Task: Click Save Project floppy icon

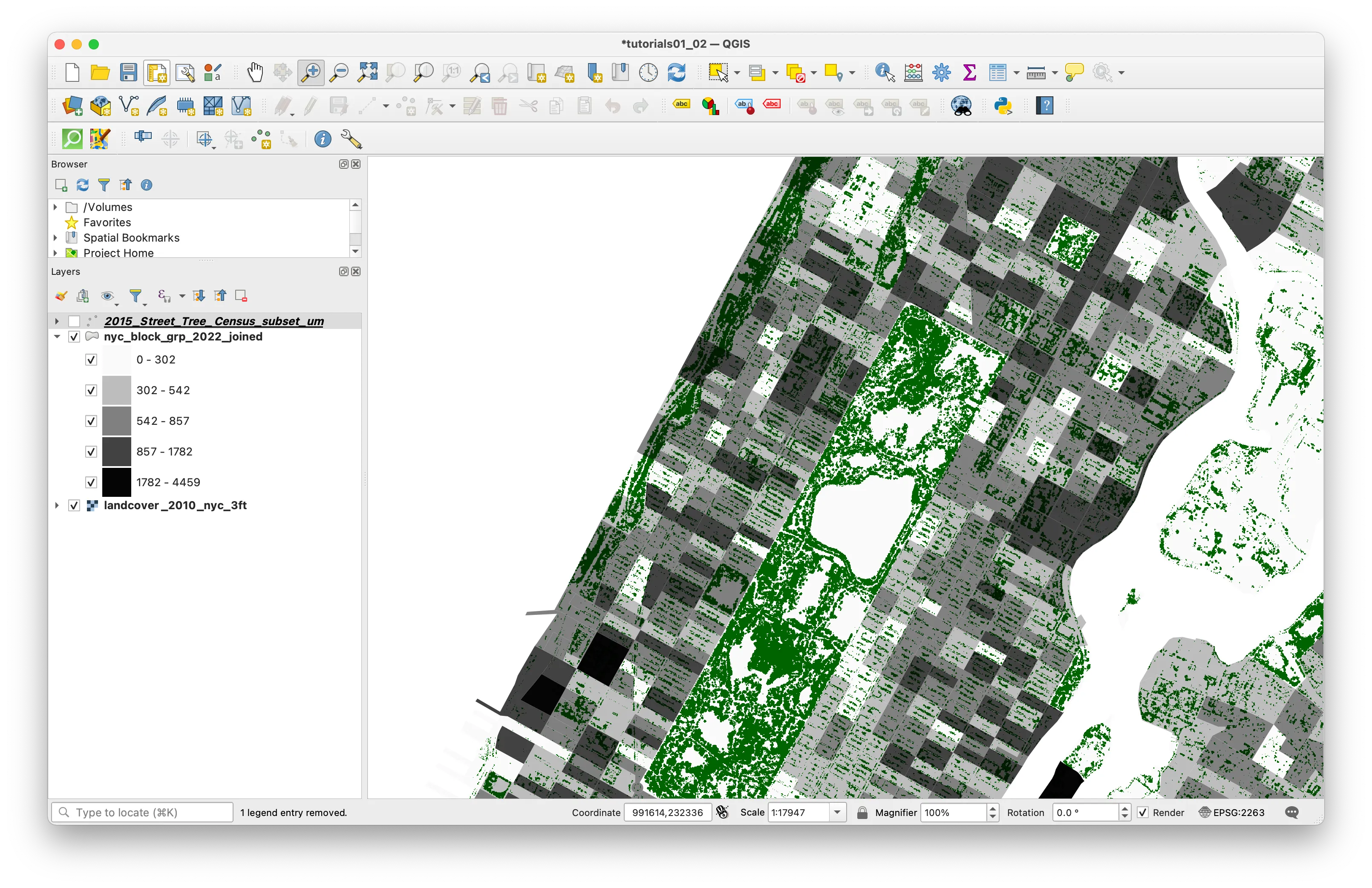Action: (x=128, y=73)
